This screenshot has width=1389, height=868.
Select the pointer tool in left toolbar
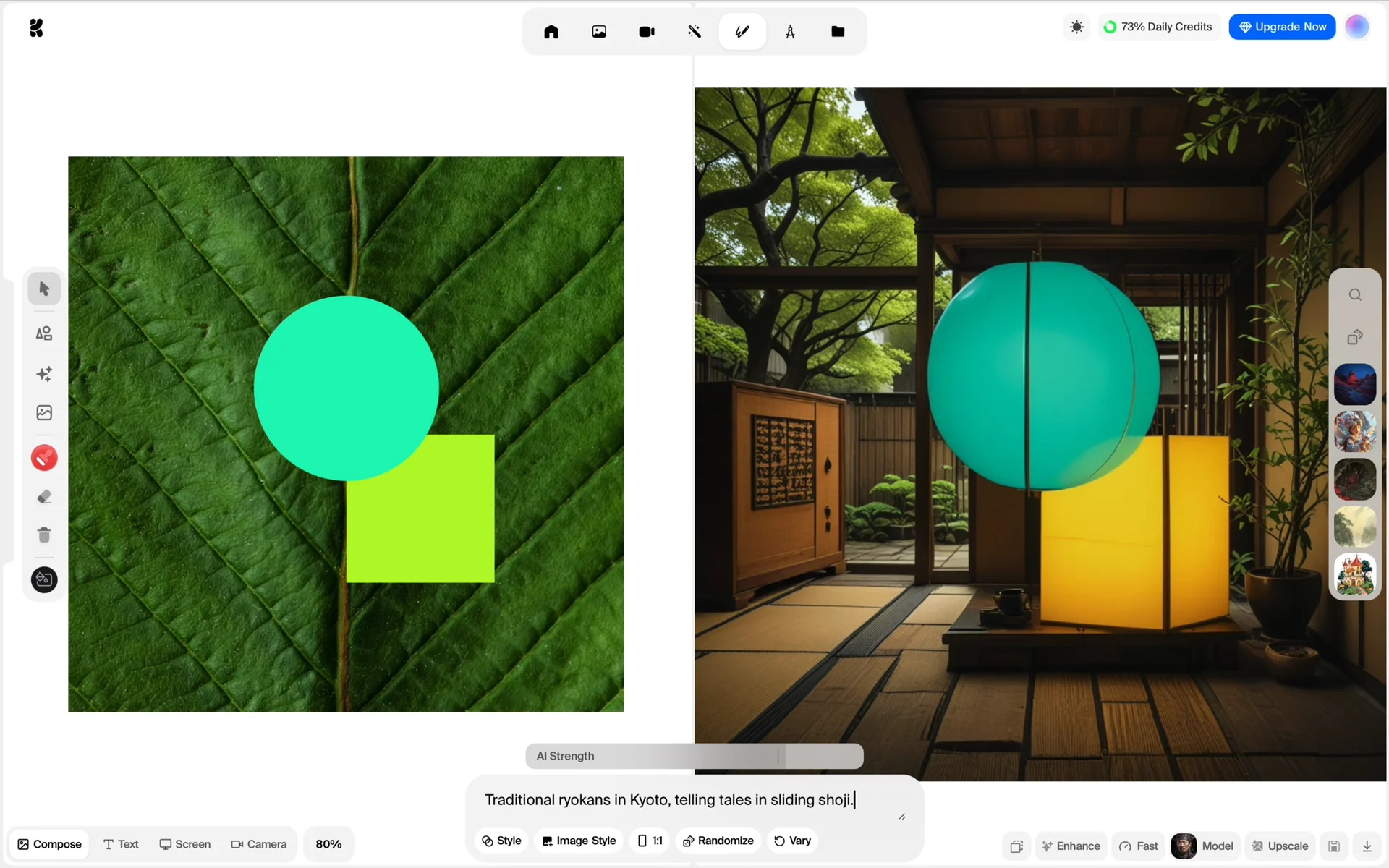[44, 289]
